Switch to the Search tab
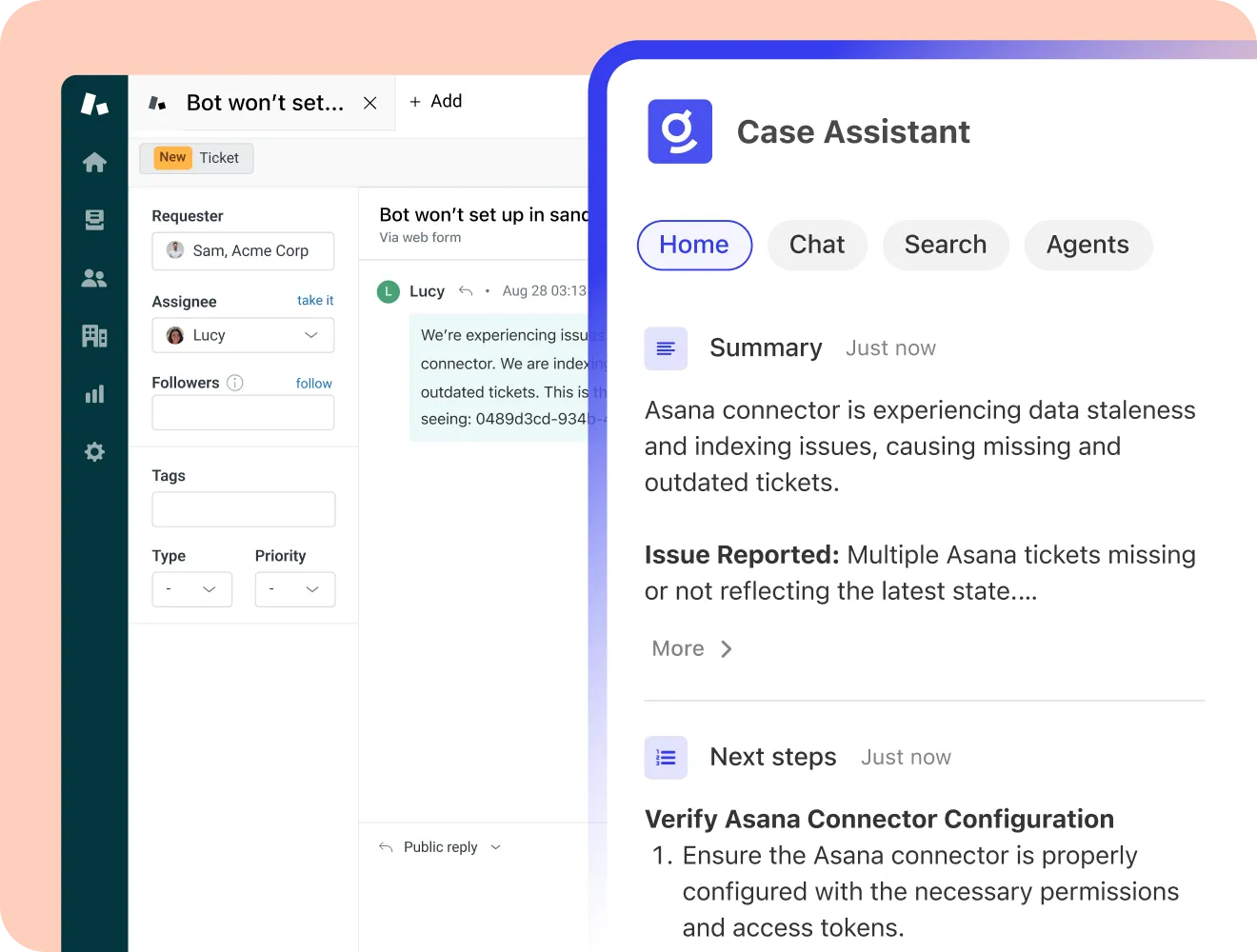Image resolution: width=1257 pixels, height=952 pixels. point(946,245)
